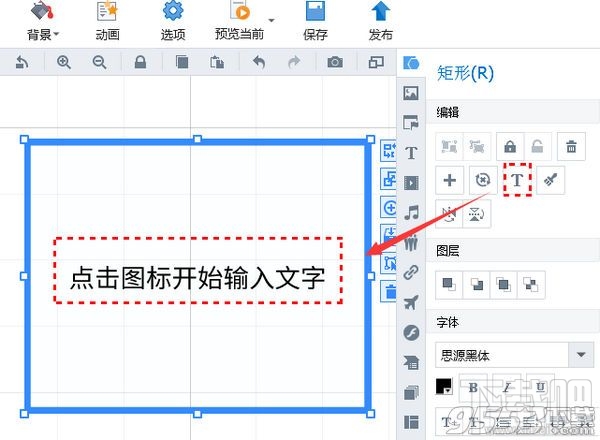Select the sidebar T text tool
This screenshot has width=600, height=440.
click(x=411, y=153)
